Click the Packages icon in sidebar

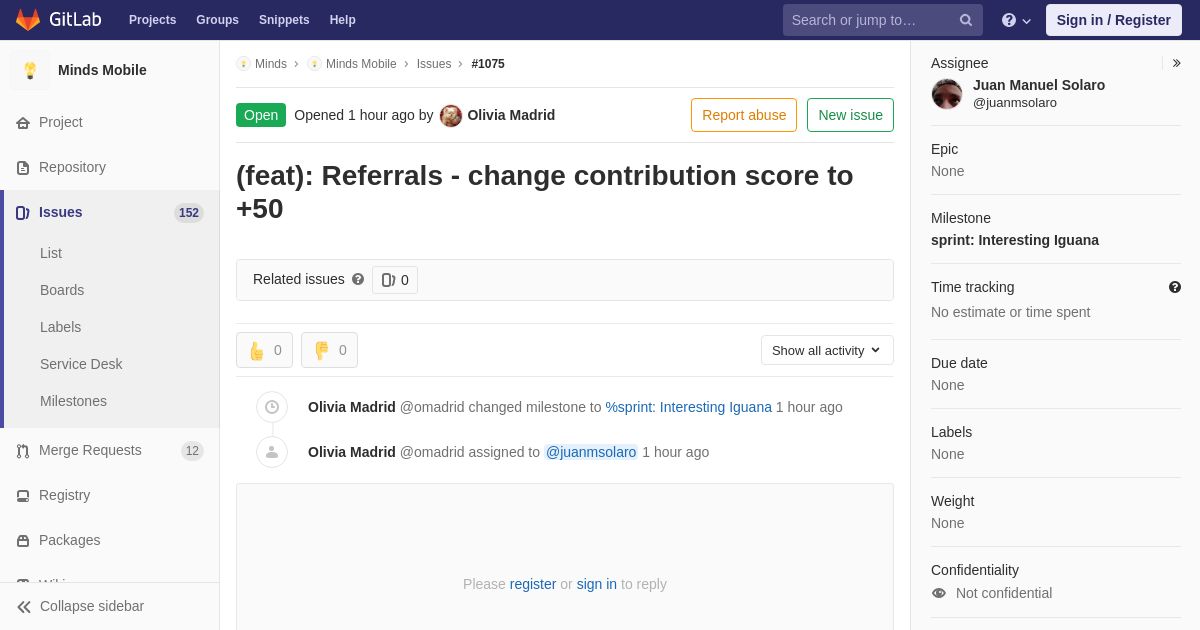click(x=23, y=541)
